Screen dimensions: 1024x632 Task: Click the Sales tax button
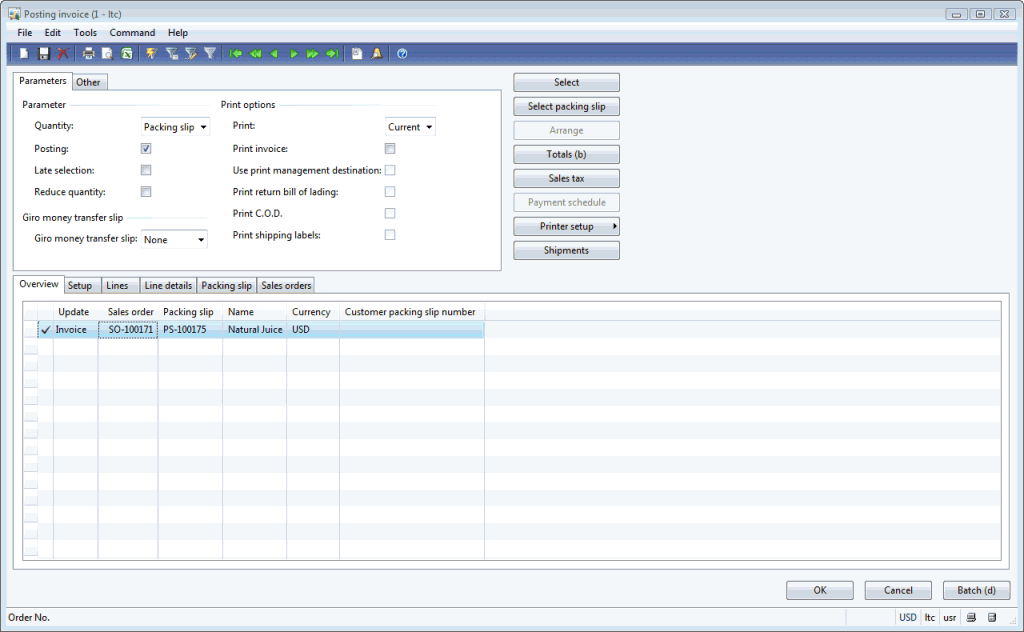[566, 178]
